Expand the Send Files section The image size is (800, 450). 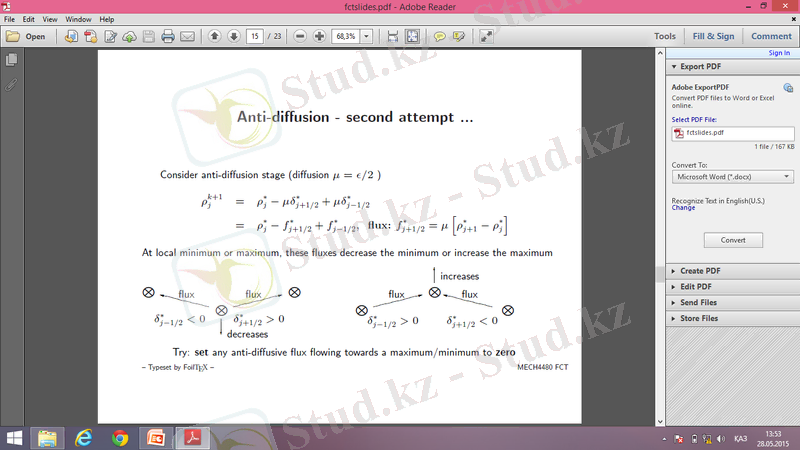click(x=733, y=303)
